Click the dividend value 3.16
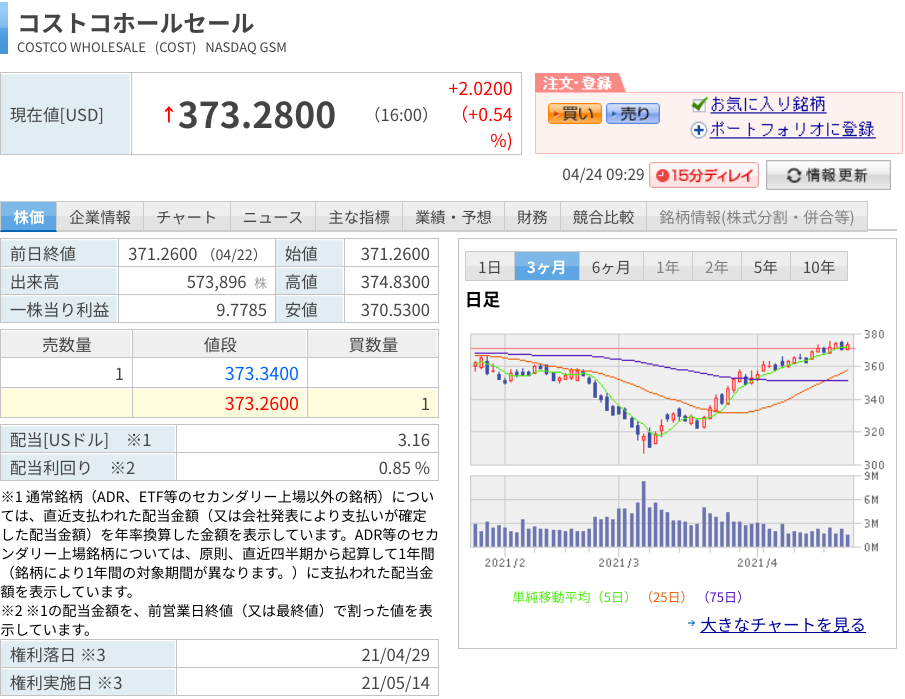The height and width of the screenshot is (699, 905). tap(413, 440)
